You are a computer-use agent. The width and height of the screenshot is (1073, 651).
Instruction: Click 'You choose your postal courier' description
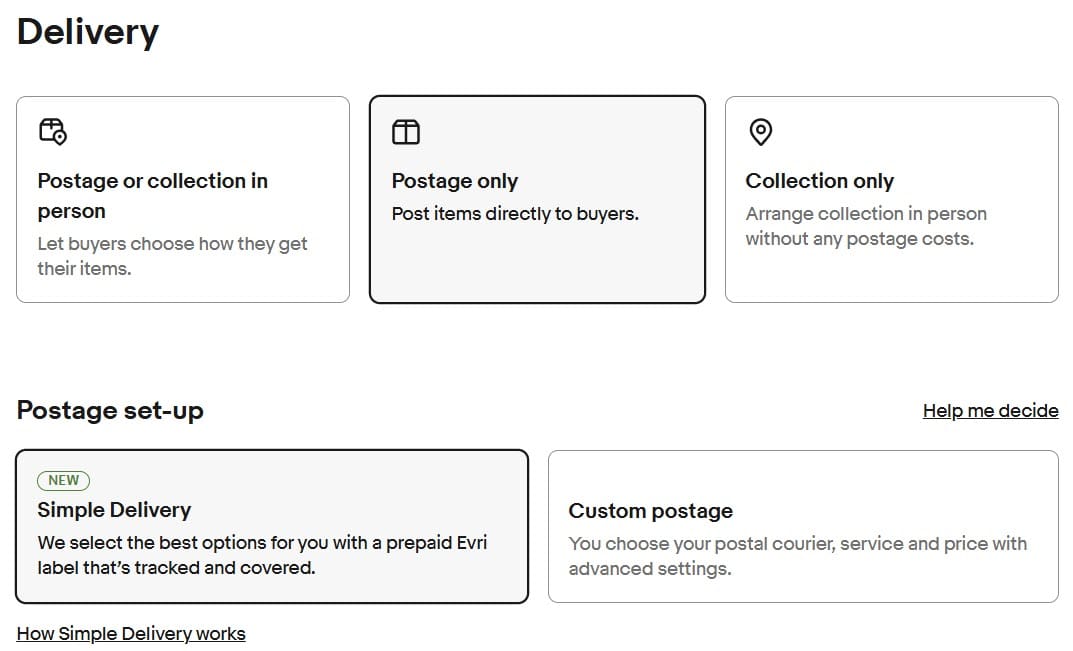click(798, 556)
